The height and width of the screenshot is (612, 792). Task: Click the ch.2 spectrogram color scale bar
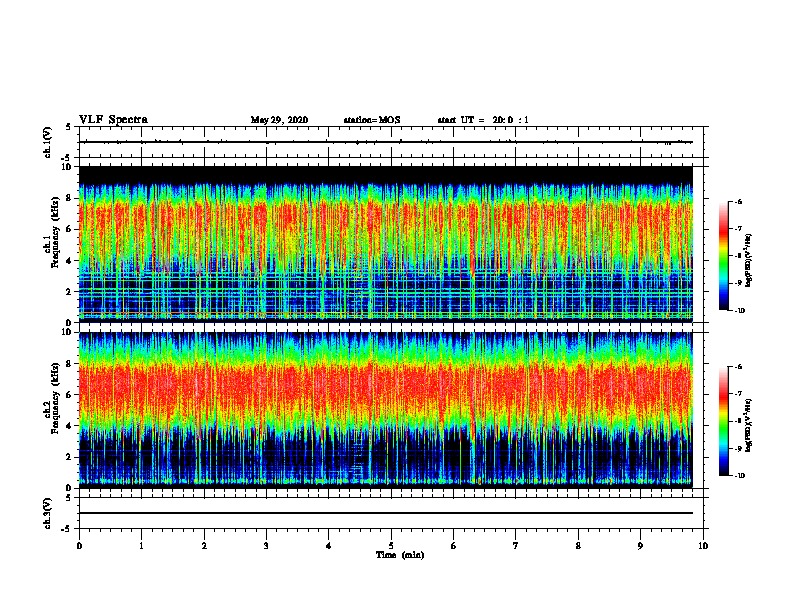[723, 421]
